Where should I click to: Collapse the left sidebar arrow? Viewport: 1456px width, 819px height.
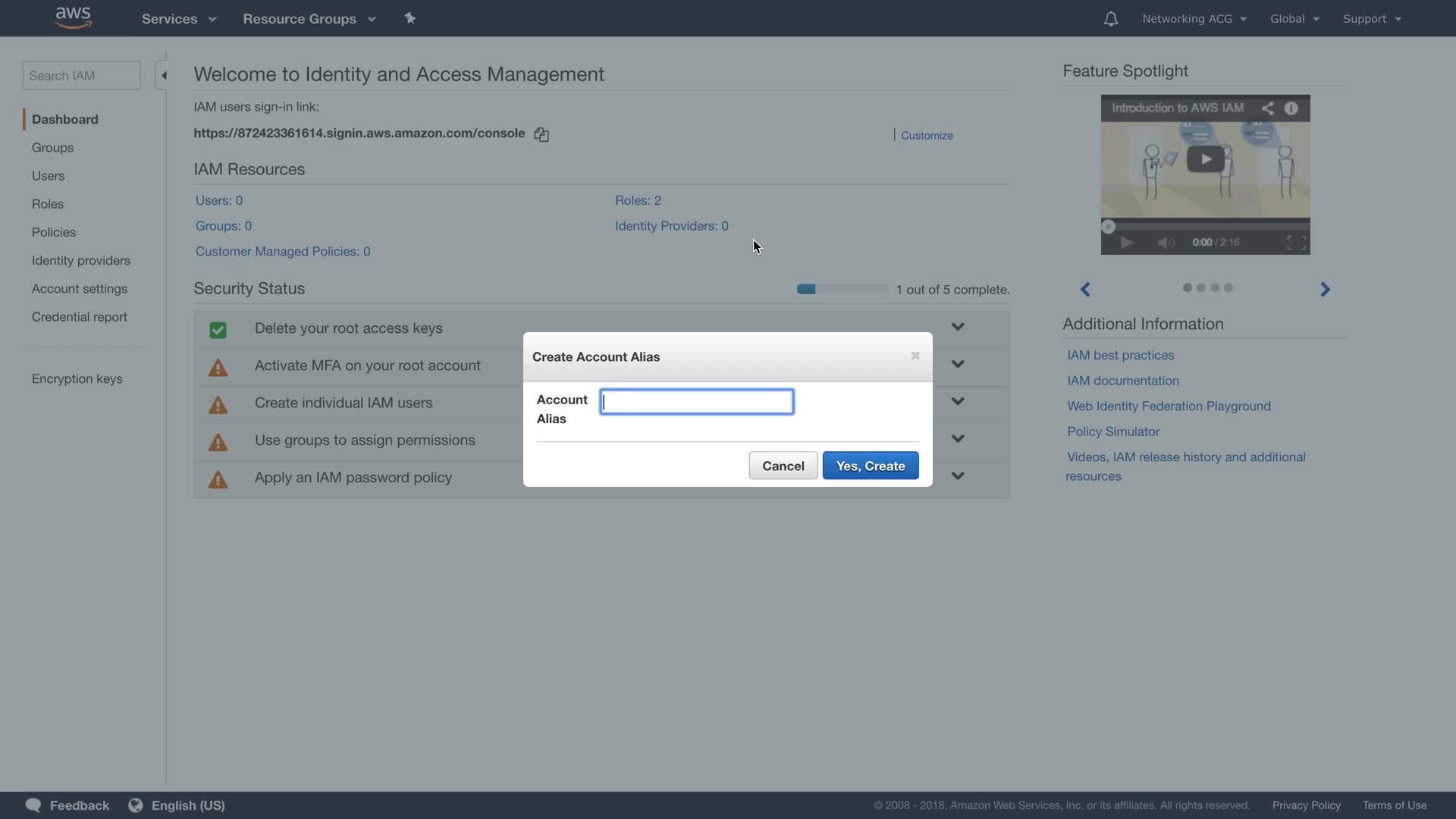tap(163, 75)
